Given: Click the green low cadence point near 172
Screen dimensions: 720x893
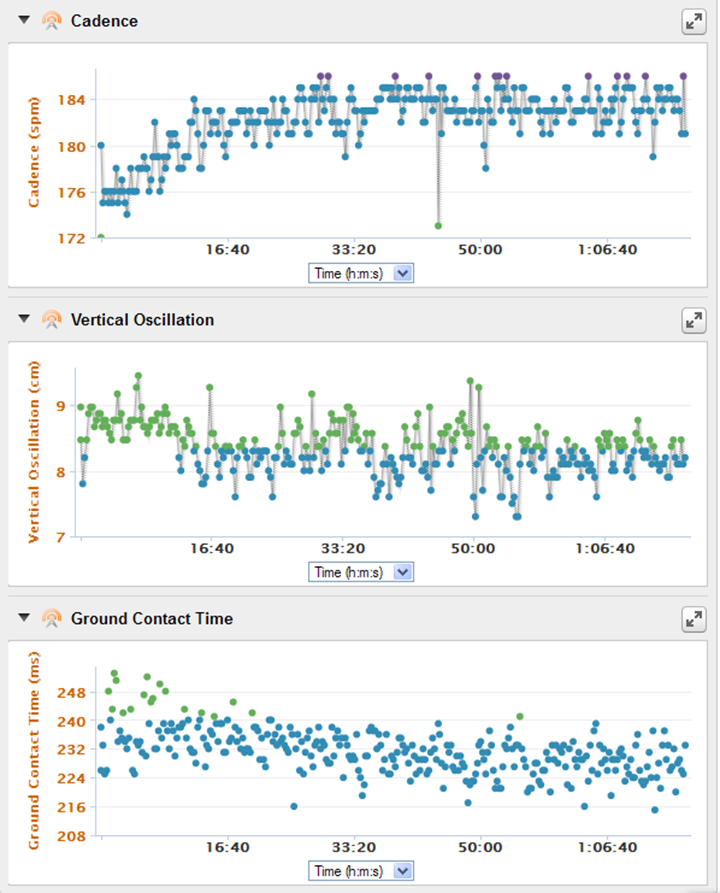Looking at the screenshot, I should [x=438, y=226].
